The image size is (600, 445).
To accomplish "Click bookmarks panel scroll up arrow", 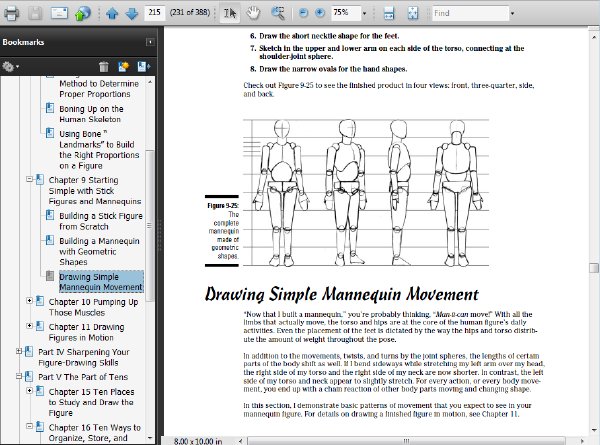I will tap(150, 82).
